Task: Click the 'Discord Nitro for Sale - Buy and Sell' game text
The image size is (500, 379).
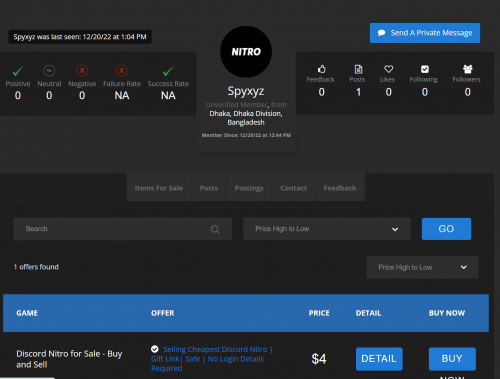Action: coord(69,359)
